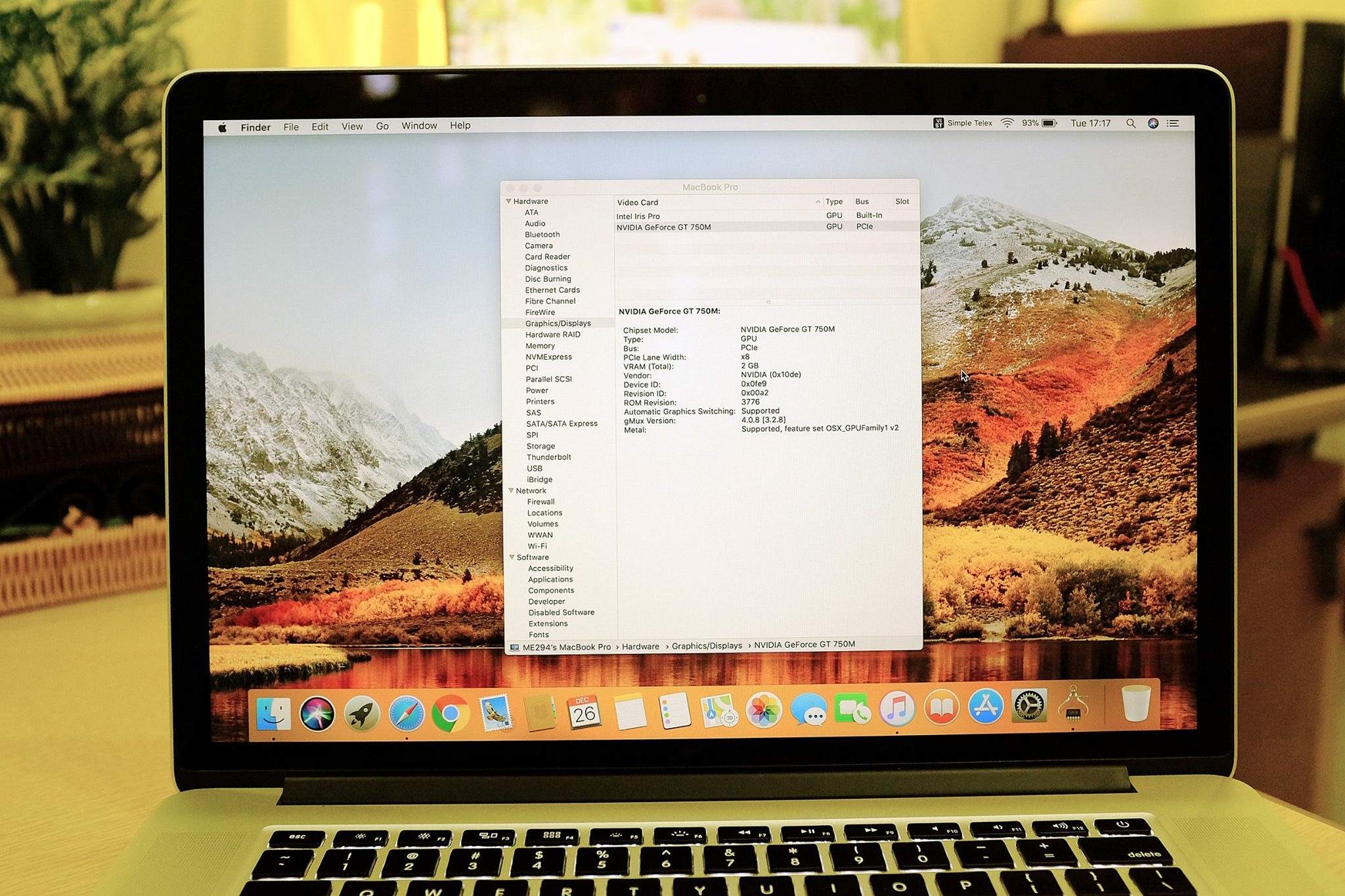Open the Apple menu

point(223,127)
